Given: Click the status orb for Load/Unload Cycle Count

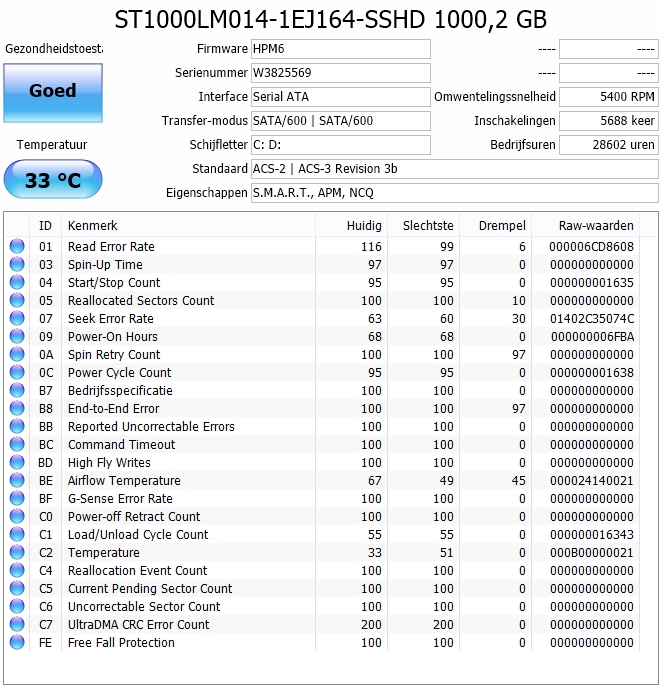Looking at the screenshot, I should pos(17,535).
